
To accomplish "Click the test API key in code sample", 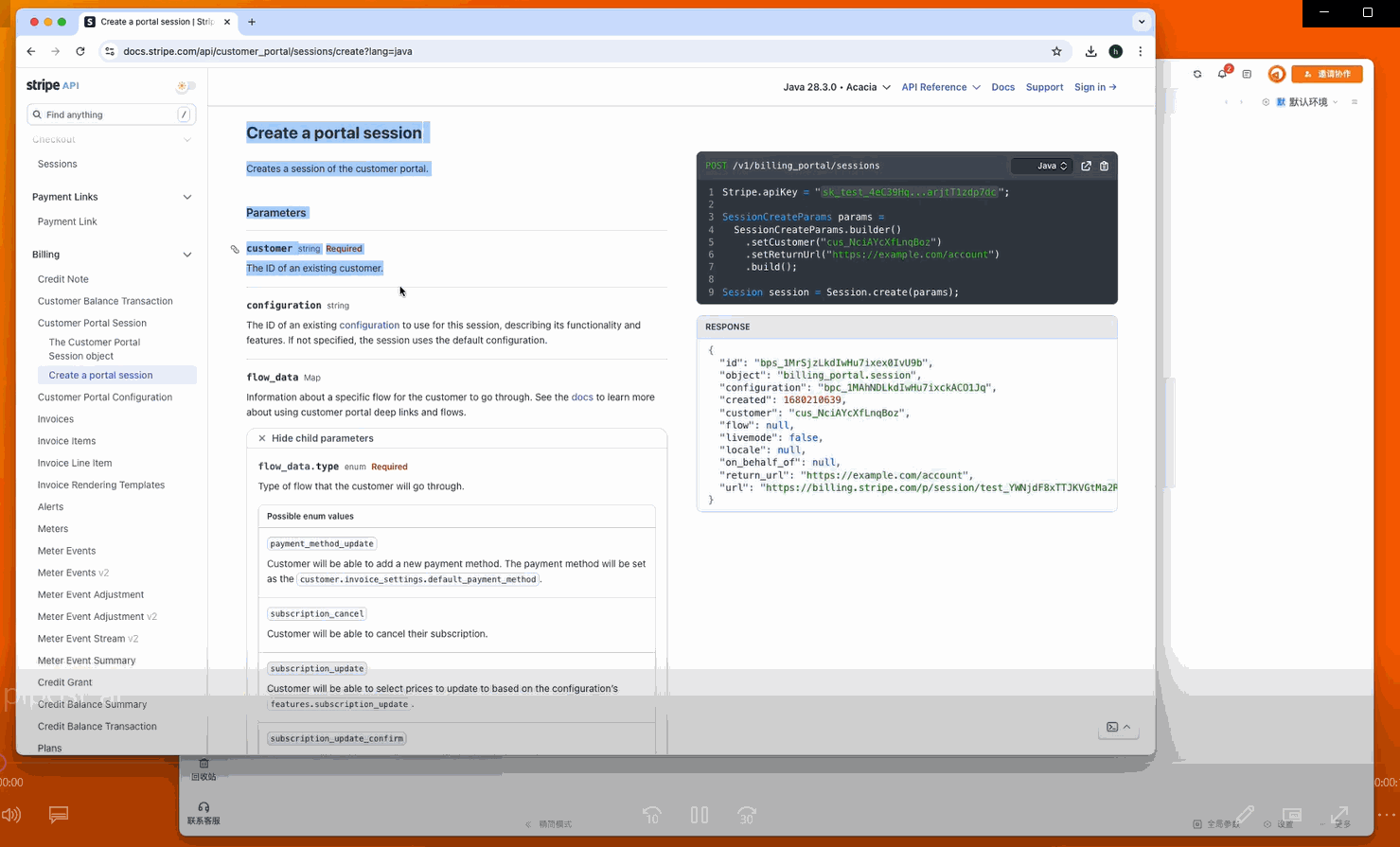I will click(x=909, y=192).
